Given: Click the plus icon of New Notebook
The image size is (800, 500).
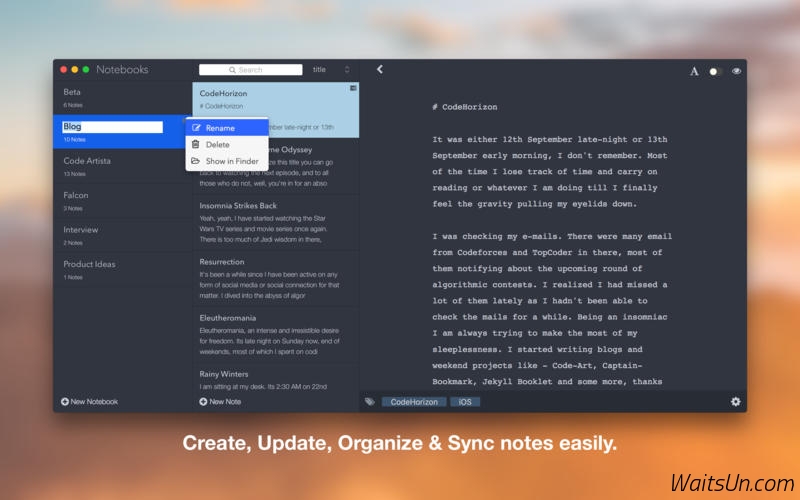Looking at the screenshot, I should pyautogui.click(x=65, y=402).
